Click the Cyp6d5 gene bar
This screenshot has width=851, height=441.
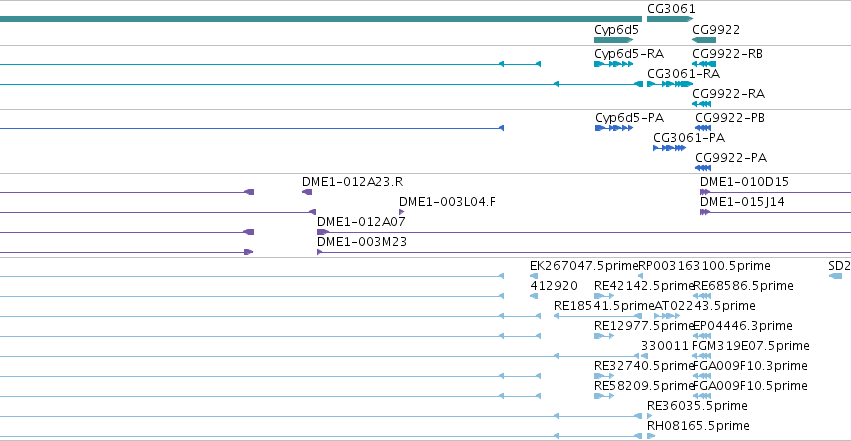[613, 40]
